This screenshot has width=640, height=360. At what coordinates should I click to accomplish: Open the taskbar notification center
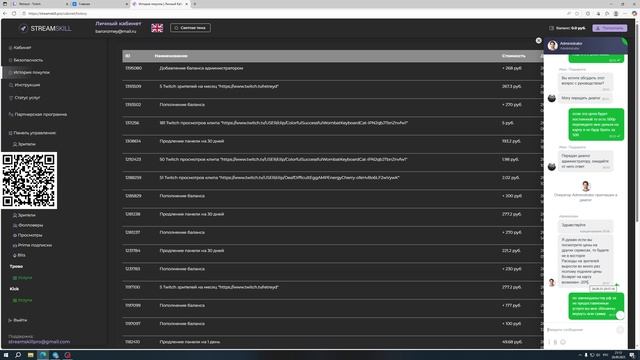[x=632, y=355]
